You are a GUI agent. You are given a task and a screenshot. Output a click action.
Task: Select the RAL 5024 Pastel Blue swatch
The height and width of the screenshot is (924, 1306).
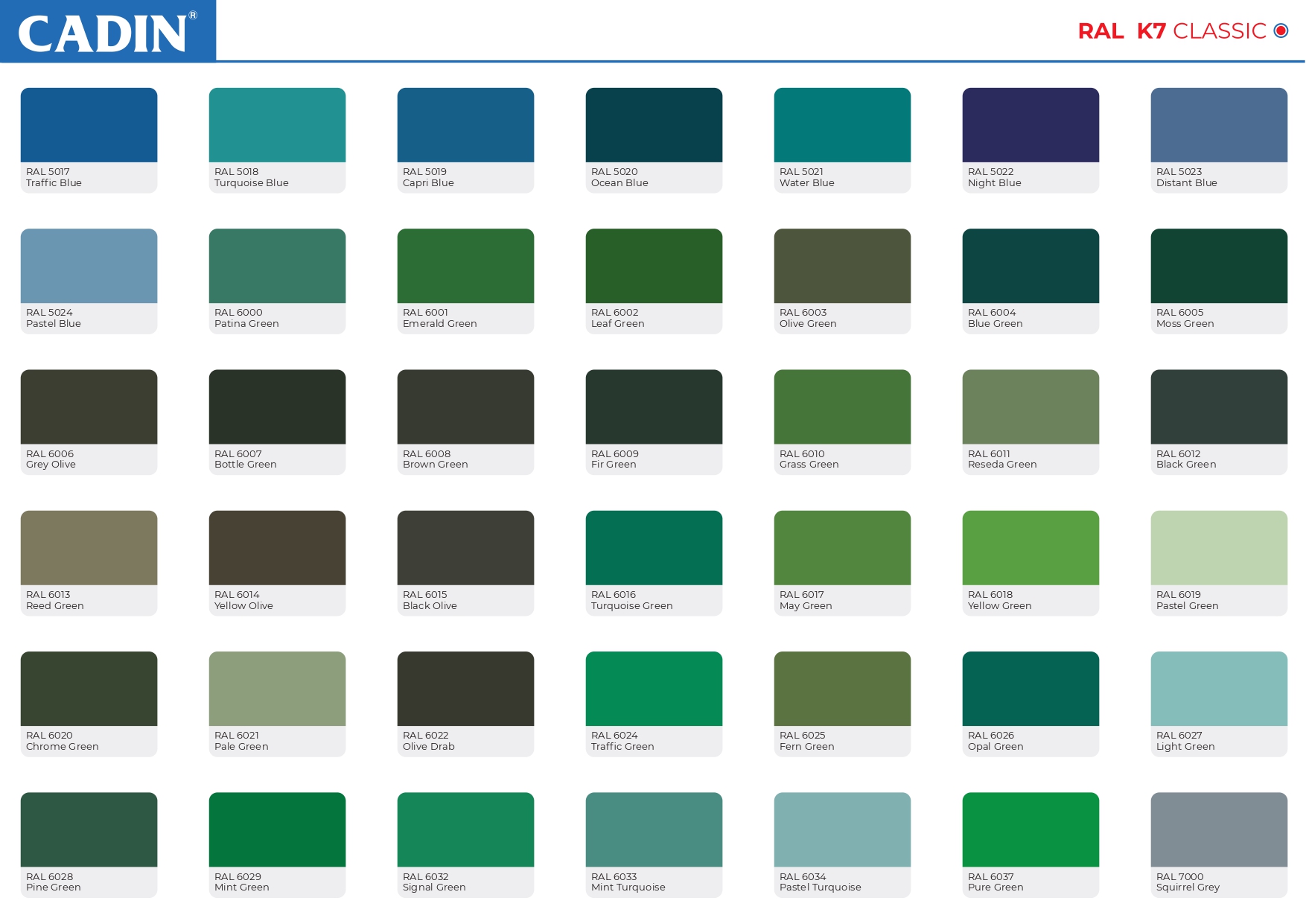pos(89,266)
